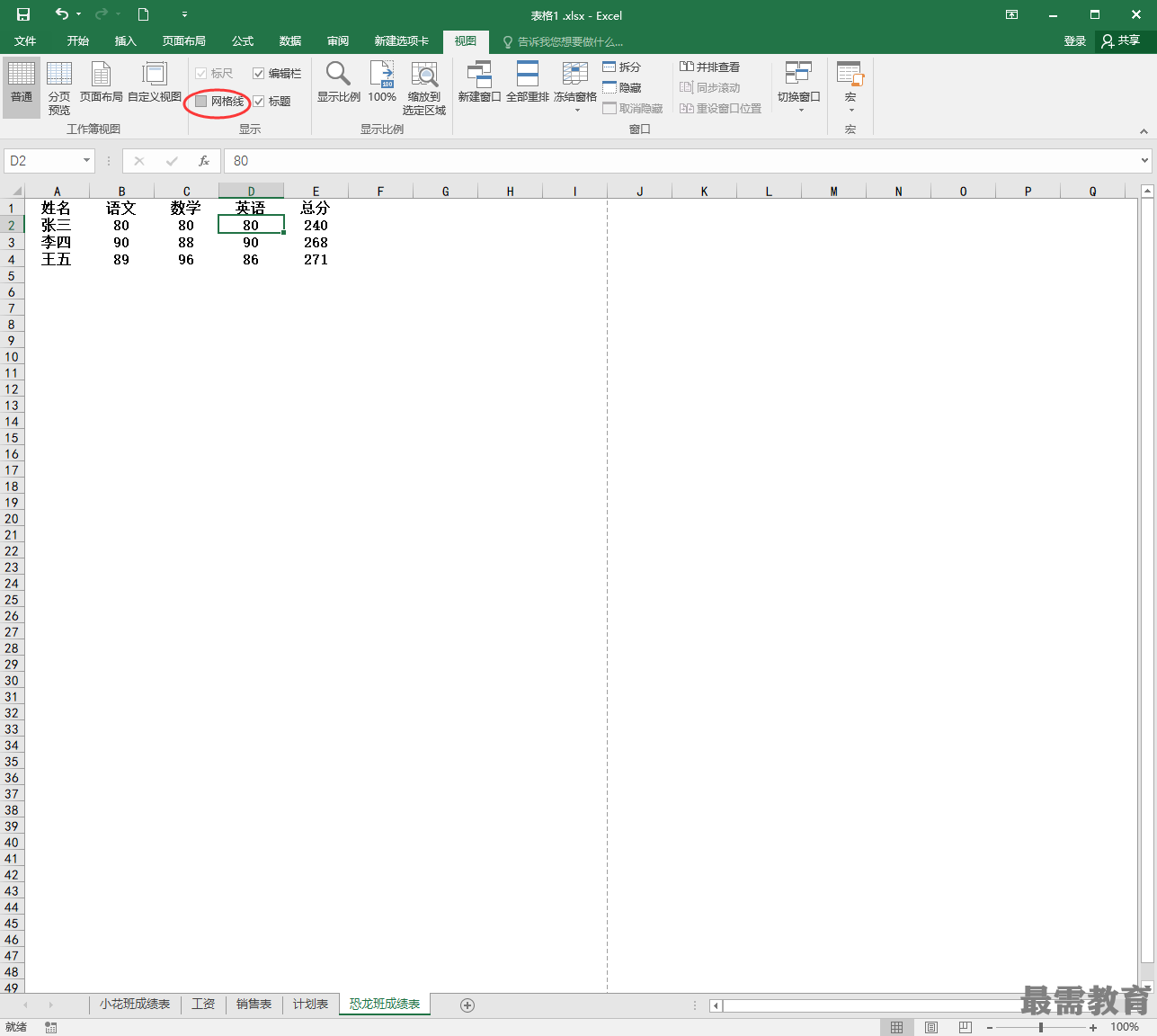1157x1036 pixels.
Task: Expand the formula bar with chevron
Action: (1144, 161)
